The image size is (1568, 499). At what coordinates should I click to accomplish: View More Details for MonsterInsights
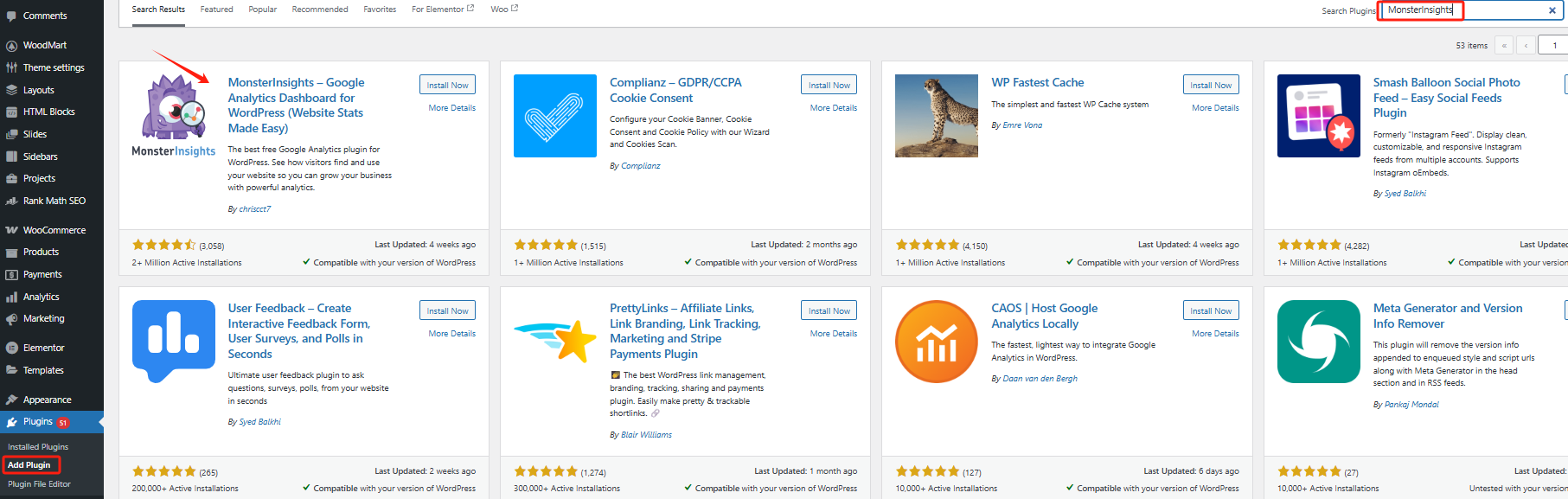452,108
